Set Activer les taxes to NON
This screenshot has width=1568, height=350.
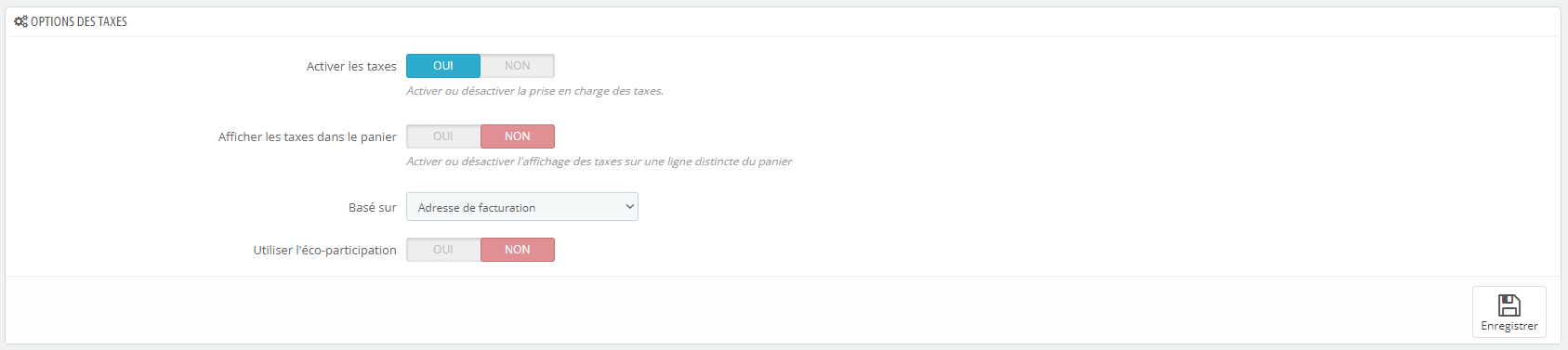tap(518, 66)
